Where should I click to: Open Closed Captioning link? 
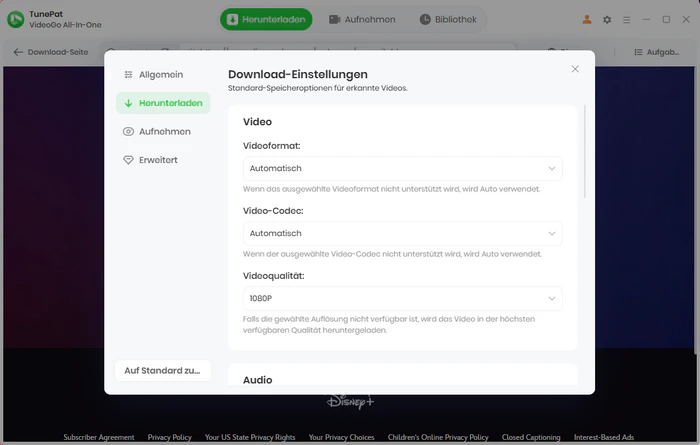tap(531, 437)
